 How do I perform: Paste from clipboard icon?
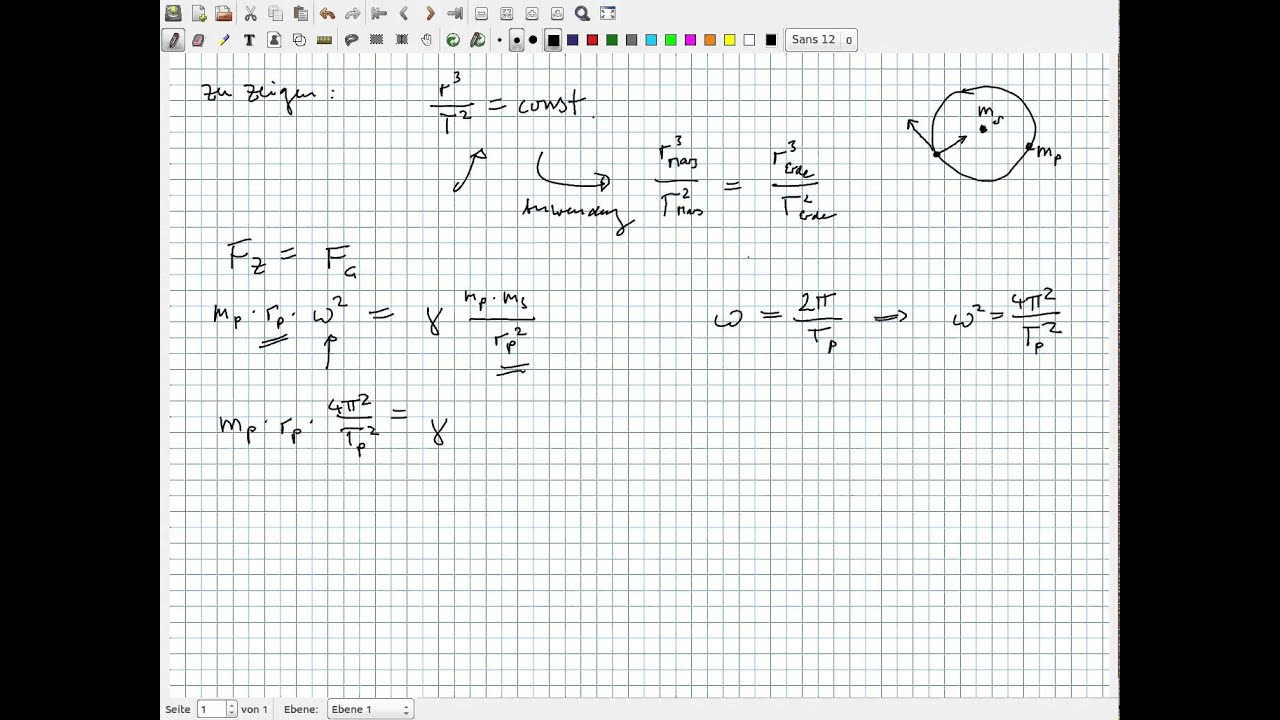(300, 13)
